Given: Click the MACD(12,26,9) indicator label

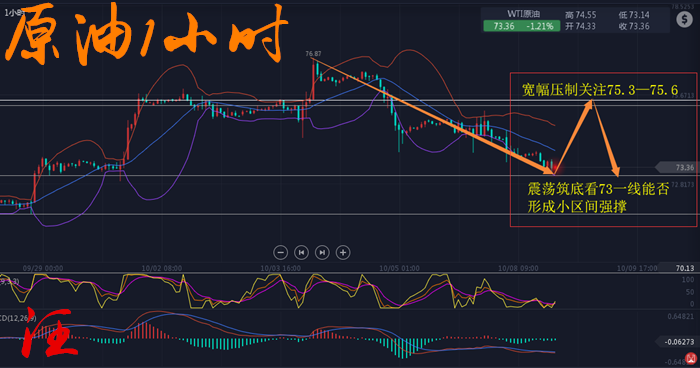Looking at the screenshot, I should pos(18,318).
